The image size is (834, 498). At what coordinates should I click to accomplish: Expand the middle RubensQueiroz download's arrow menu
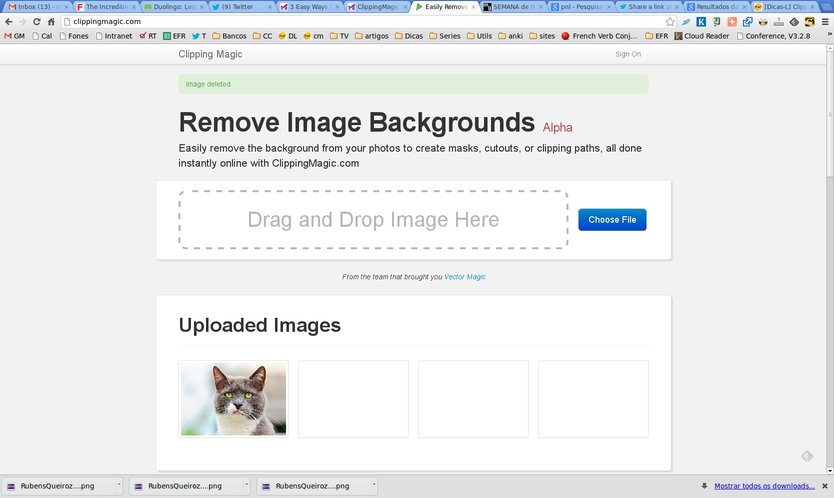(246, 485)
